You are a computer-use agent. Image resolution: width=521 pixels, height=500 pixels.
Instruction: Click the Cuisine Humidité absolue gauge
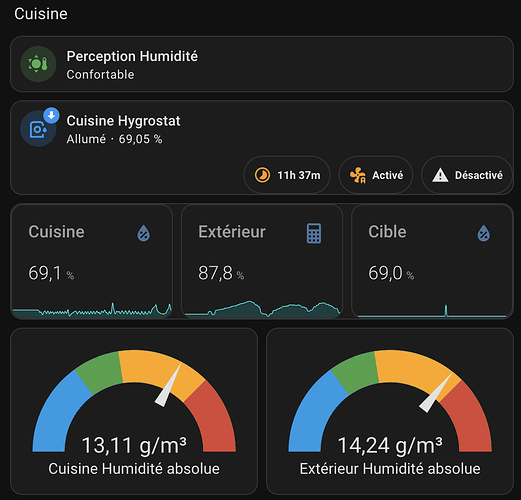[134, 411]
